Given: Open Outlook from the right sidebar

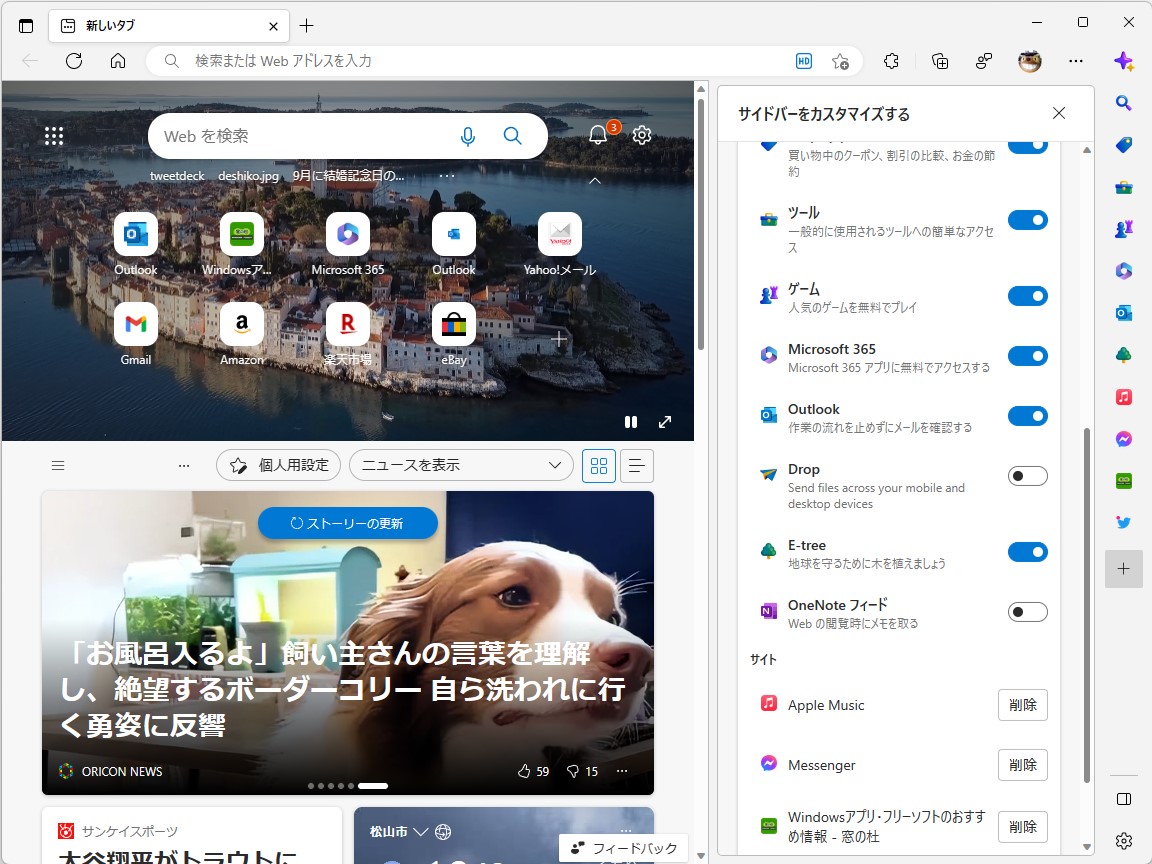Looking at the screenshot, I should (x=1123, y=313).
